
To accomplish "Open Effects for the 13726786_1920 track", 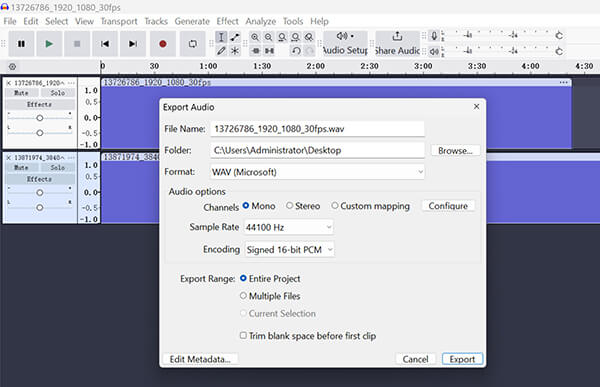I will point(40,105).
